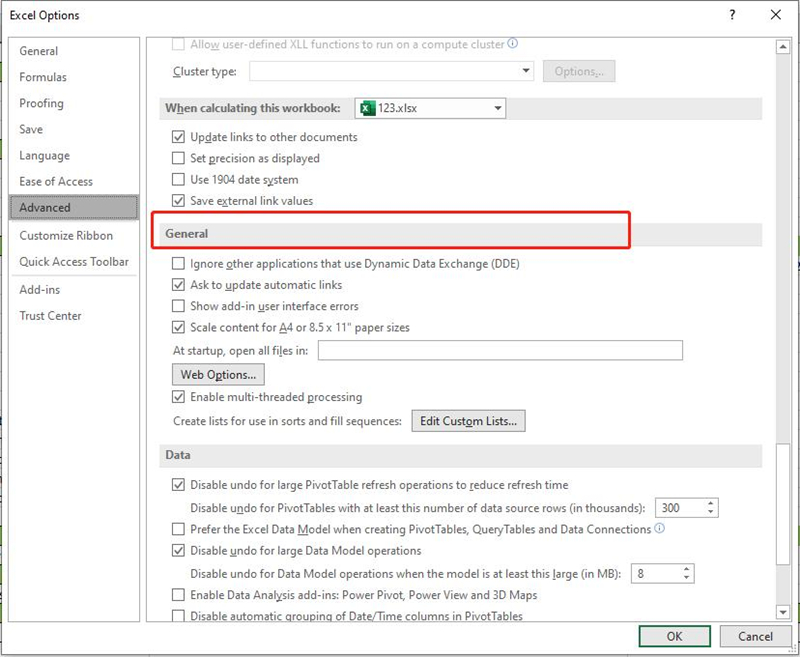Open the Cluster type dropdown
The width and height of the screenshot is (800, 657).
(526, 71)
